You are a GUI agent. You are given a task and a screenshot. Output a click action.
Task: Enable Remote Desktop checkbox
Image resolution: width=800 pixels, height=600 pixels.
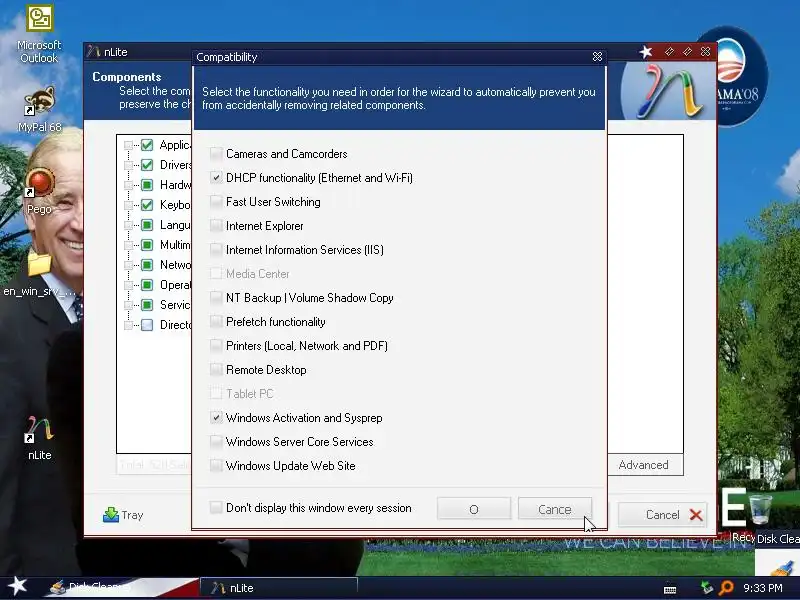click(x=216, y=369)
